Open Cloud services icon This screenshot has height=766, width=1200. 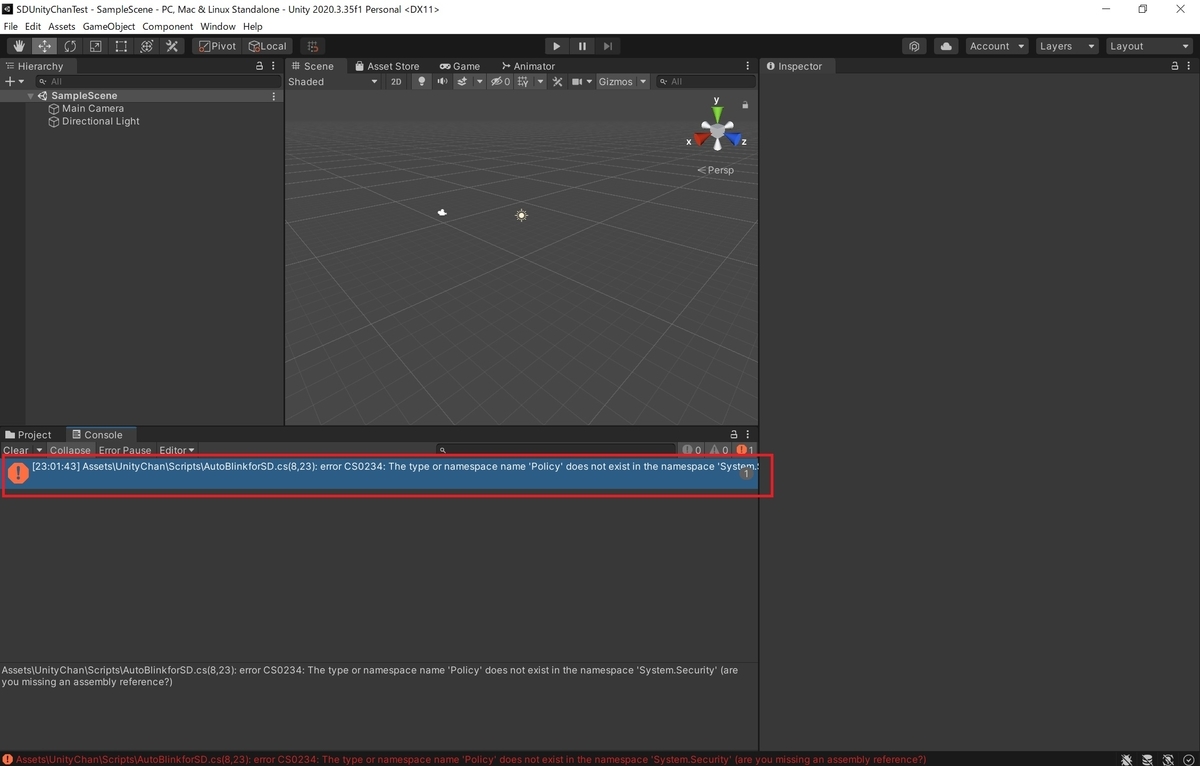coord(945,46)
